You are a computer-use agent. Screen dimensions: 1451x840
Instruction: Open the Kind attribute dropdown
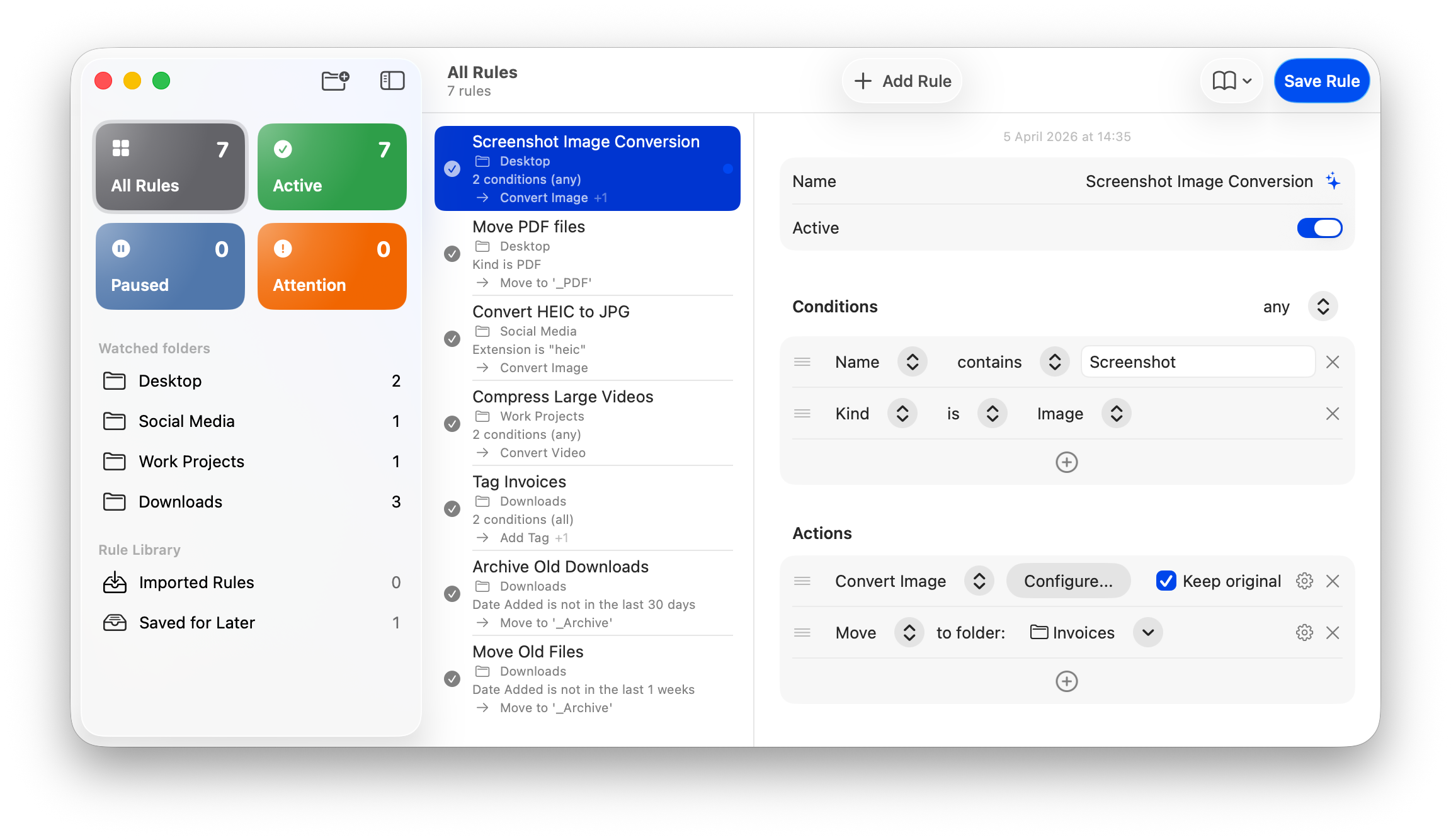pyautogui.click(x=902, y=414)
